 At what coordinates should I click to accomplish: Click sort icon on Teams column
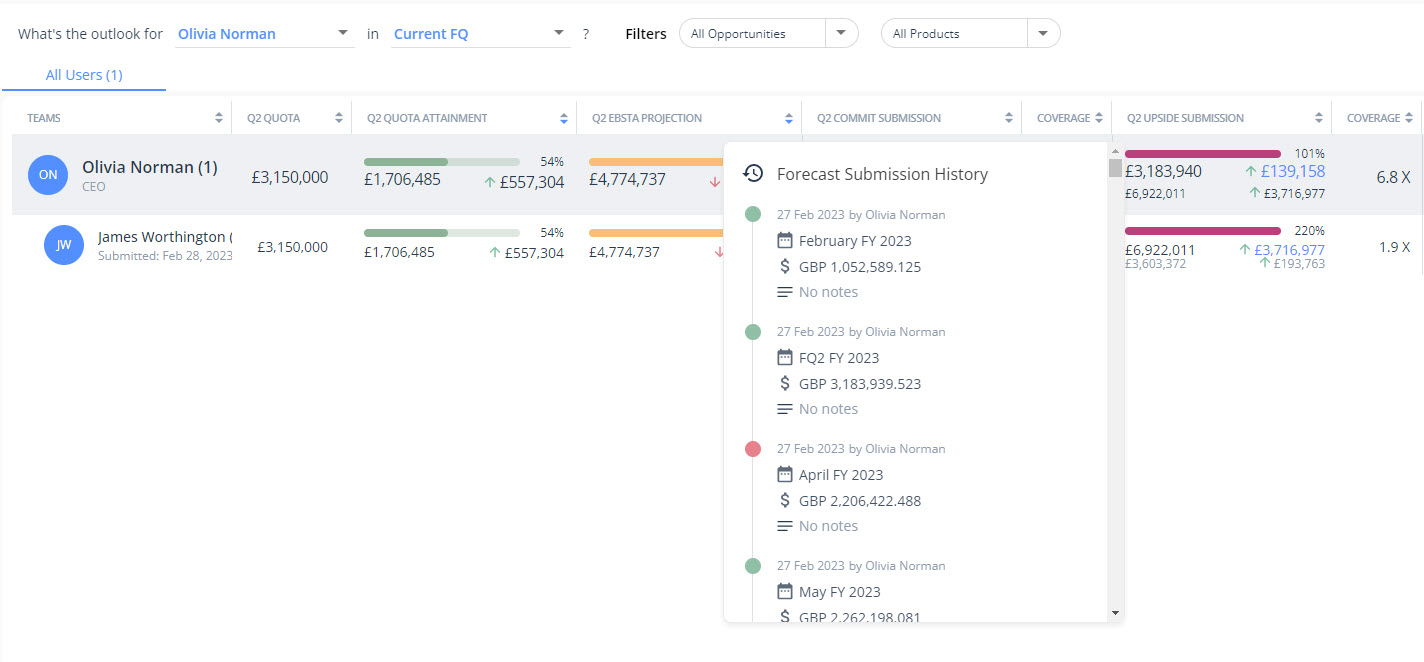(x=219, y=118)
